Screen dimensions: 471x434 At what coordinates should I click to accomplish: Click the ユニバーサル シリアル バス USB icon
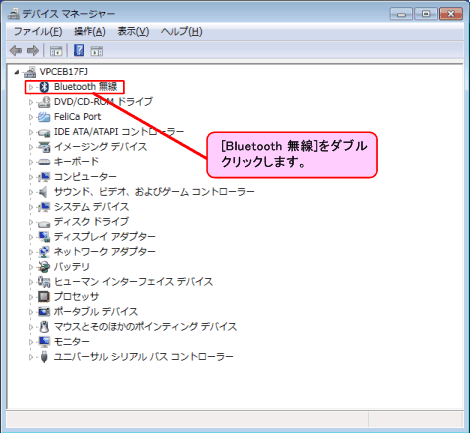pos(44,357)
